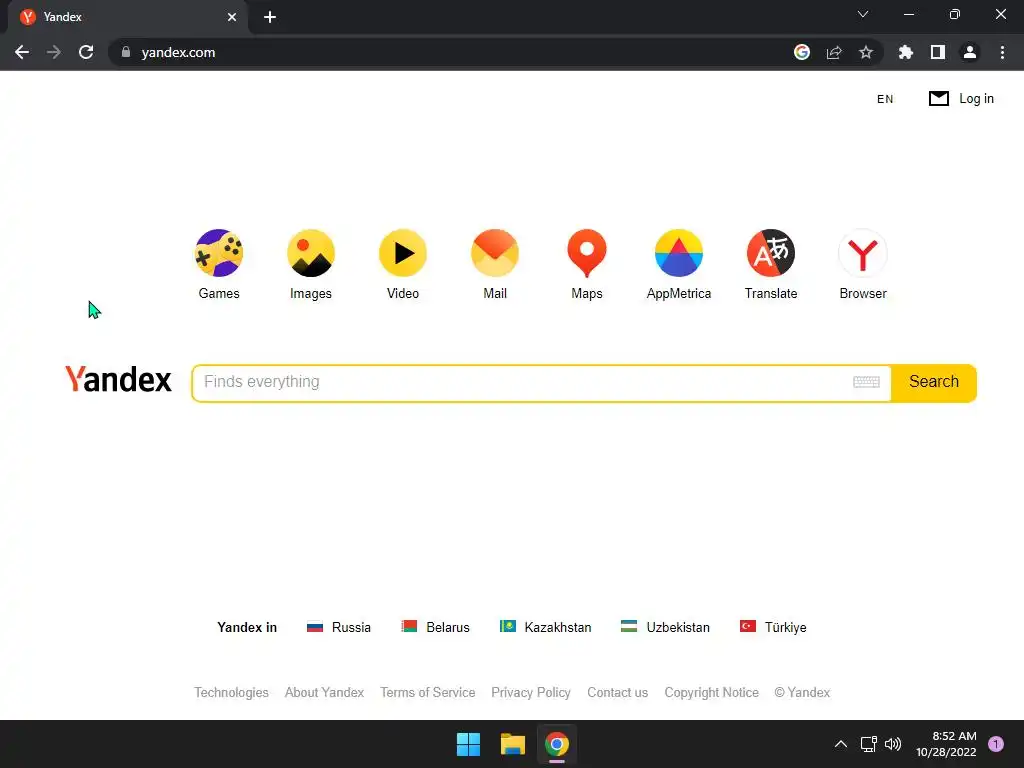This screenshot has width=1024, height=768.
Task: Open the Yandex Browser icon
Action: click(x=863, y=253)
